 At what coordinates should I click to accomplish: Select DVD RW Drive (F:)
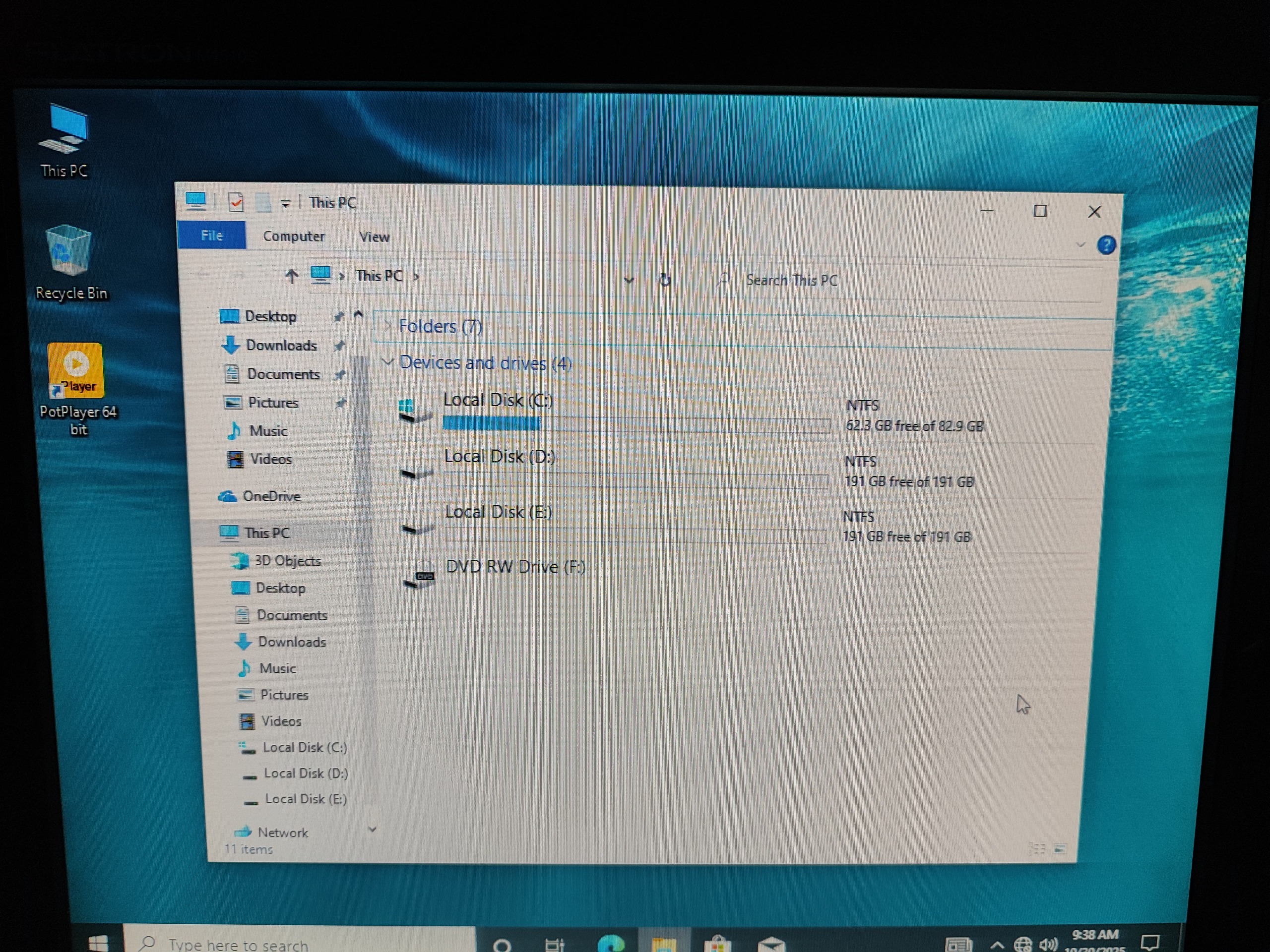515,567
